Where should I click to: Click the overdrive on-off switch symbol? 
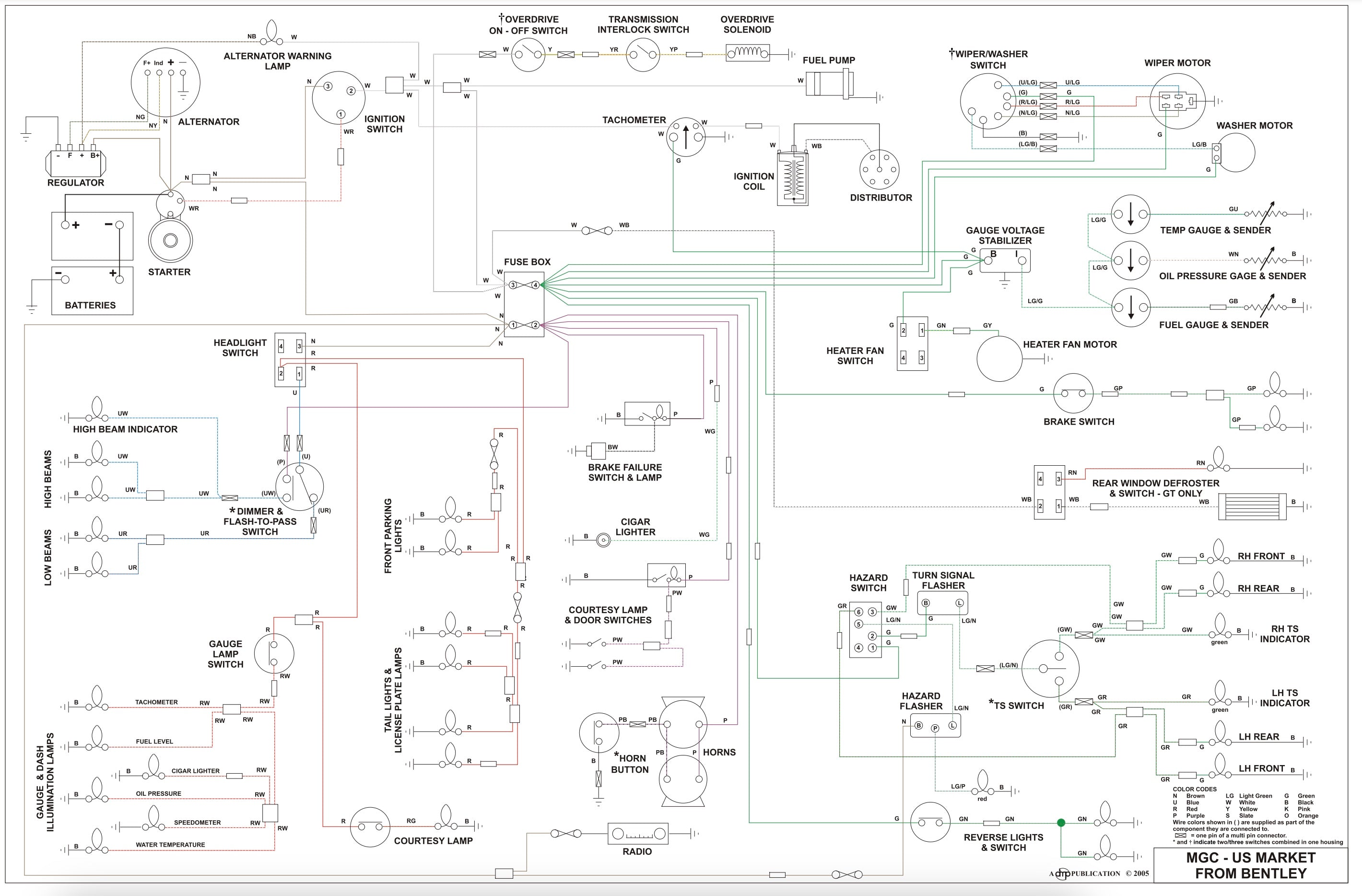click(528, 54)
